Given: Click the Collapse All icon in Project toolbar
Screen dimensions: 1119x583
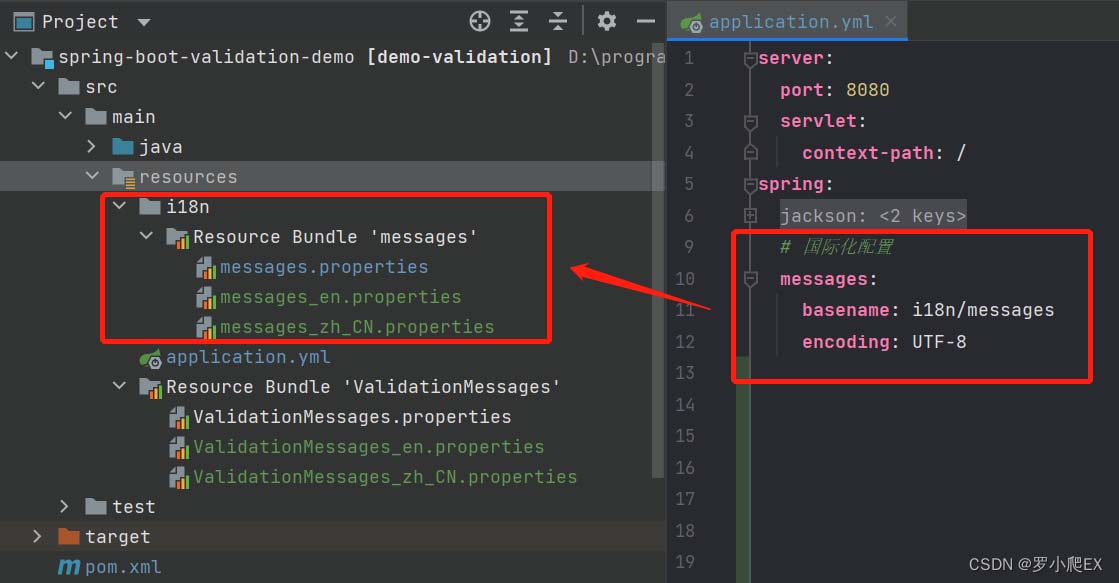Looking at the screenshot, I should [557, 21].
